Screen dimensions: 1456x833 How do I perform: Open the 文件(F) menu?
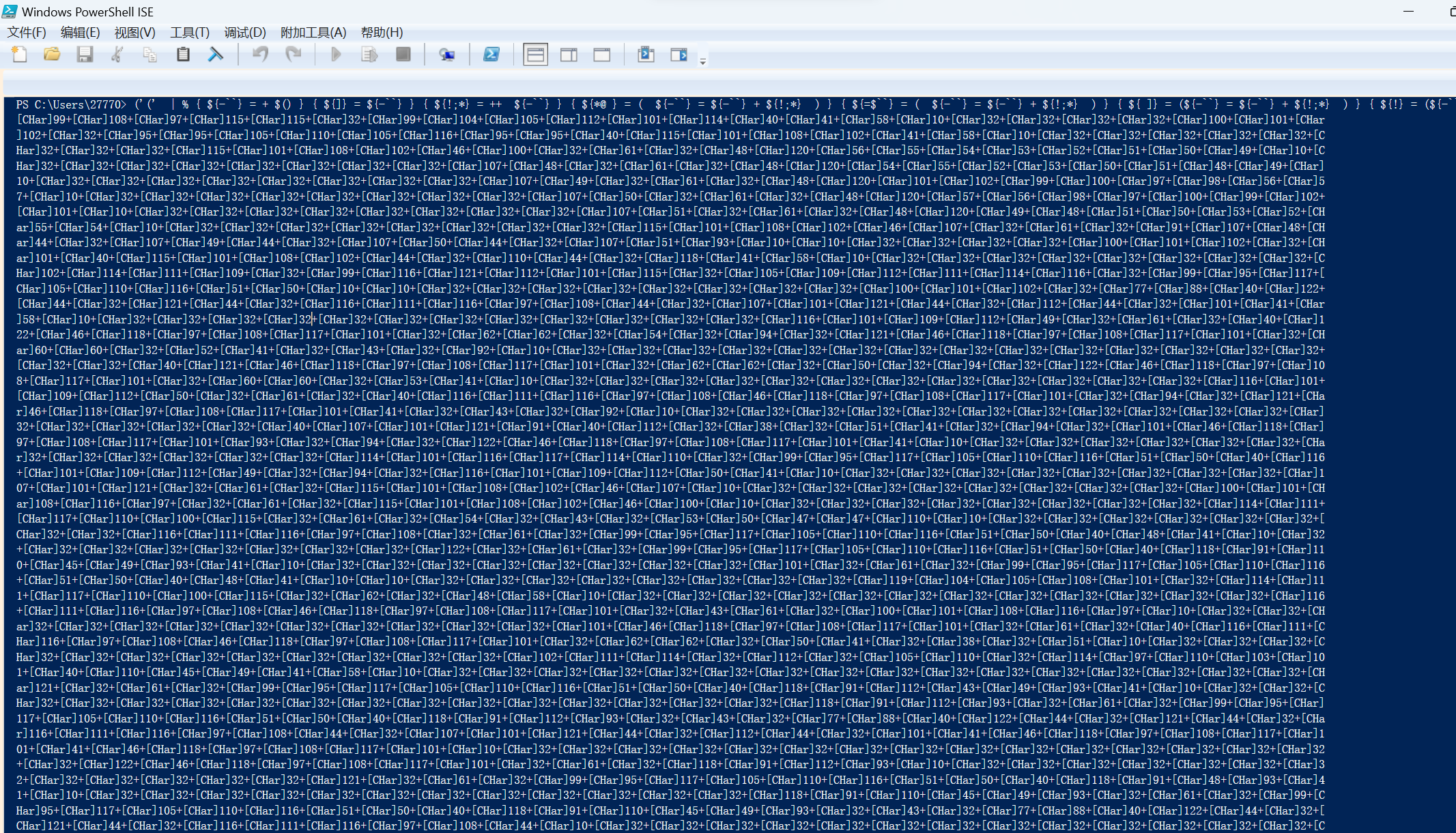[27, 33]
